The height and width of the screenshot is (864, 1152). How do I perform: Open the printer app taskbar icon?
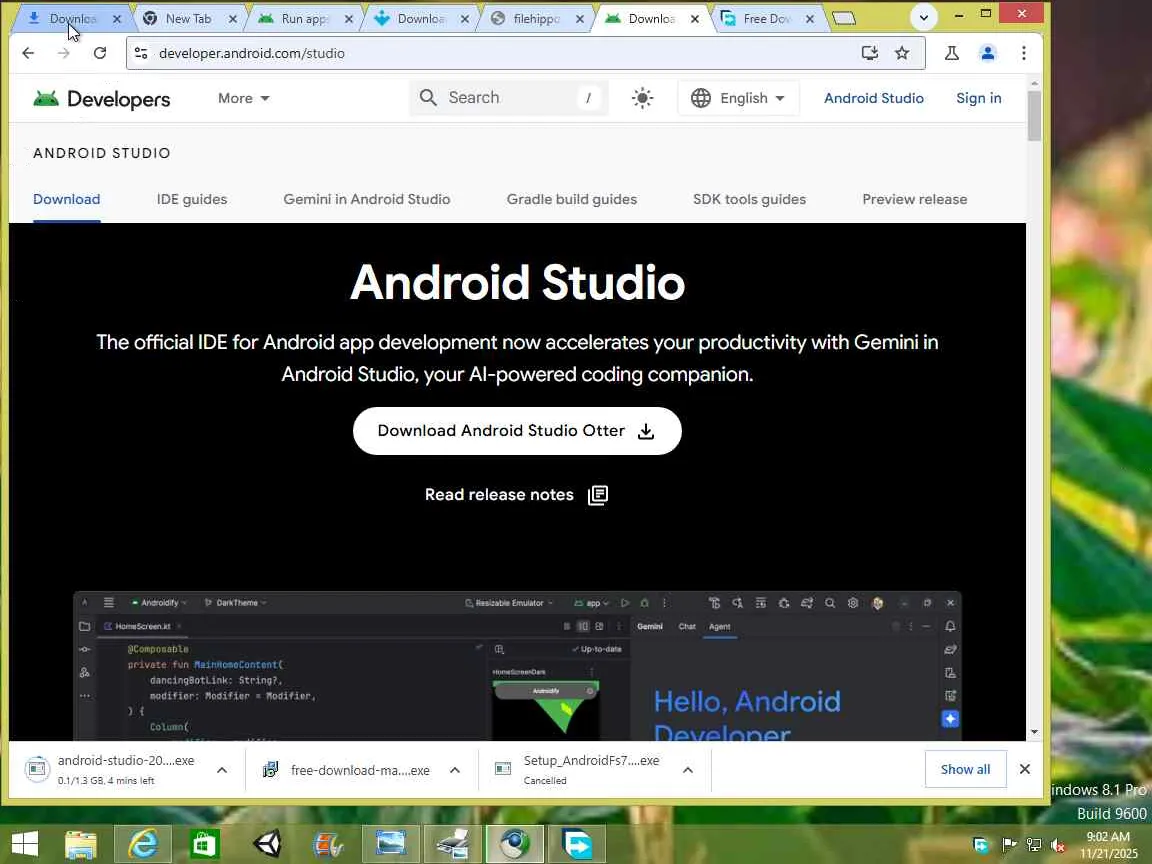point(453,844)
